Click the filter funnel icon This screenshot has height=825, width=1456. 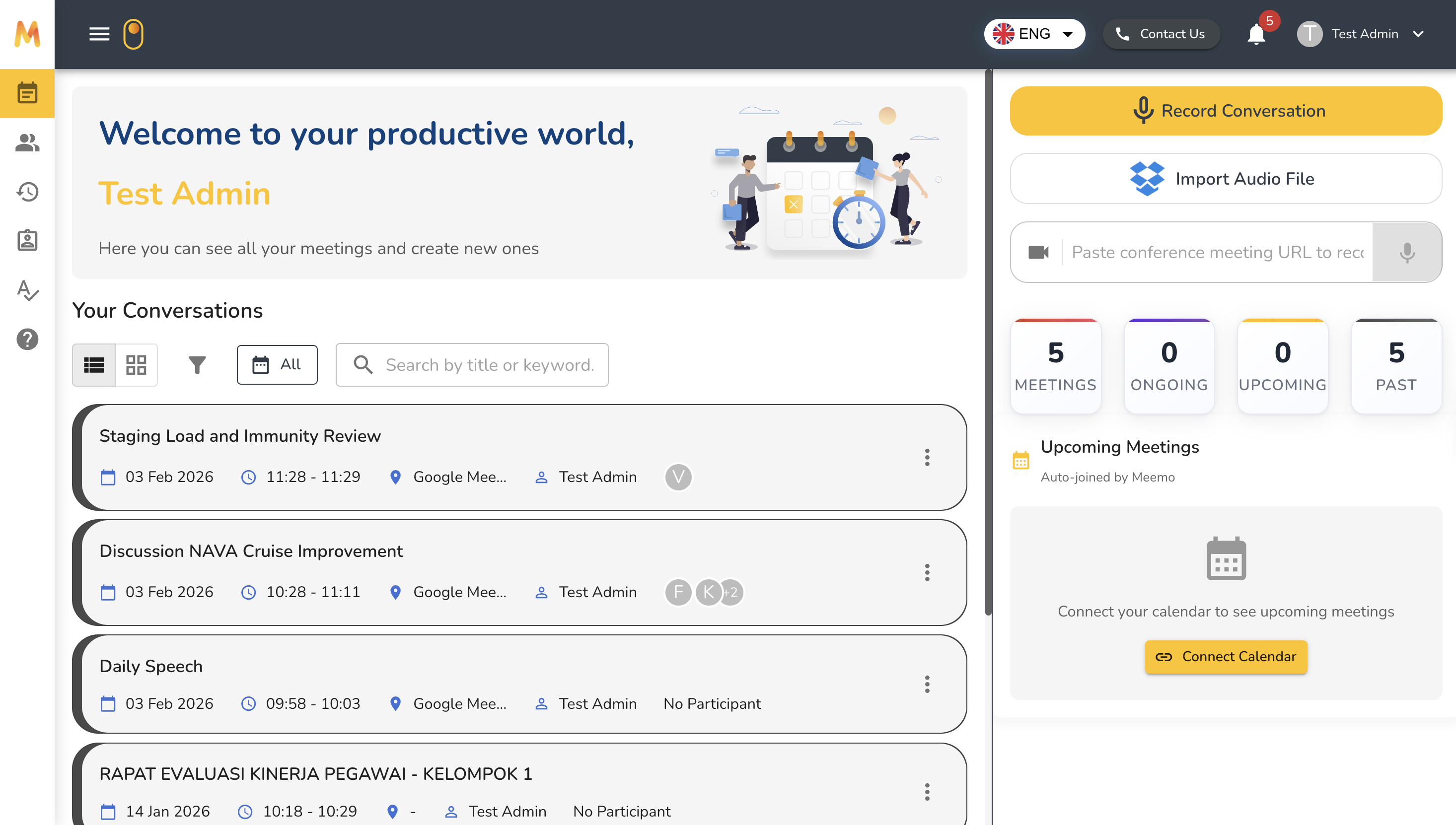tap(197, 365)
